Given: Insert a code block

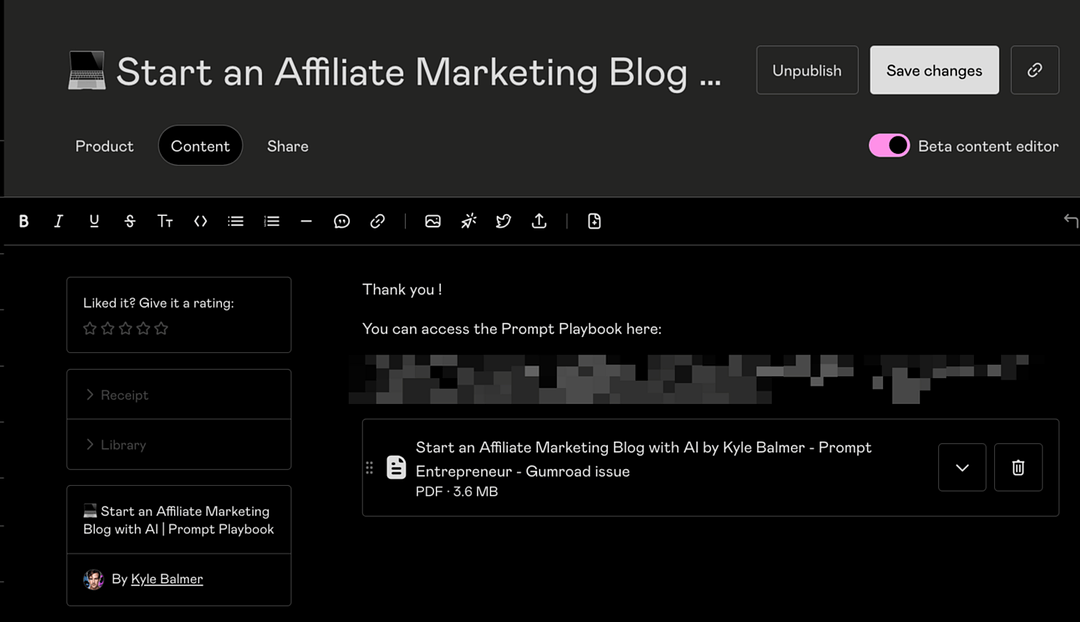Looking at the screenshot, I should (x=200, y=221).
